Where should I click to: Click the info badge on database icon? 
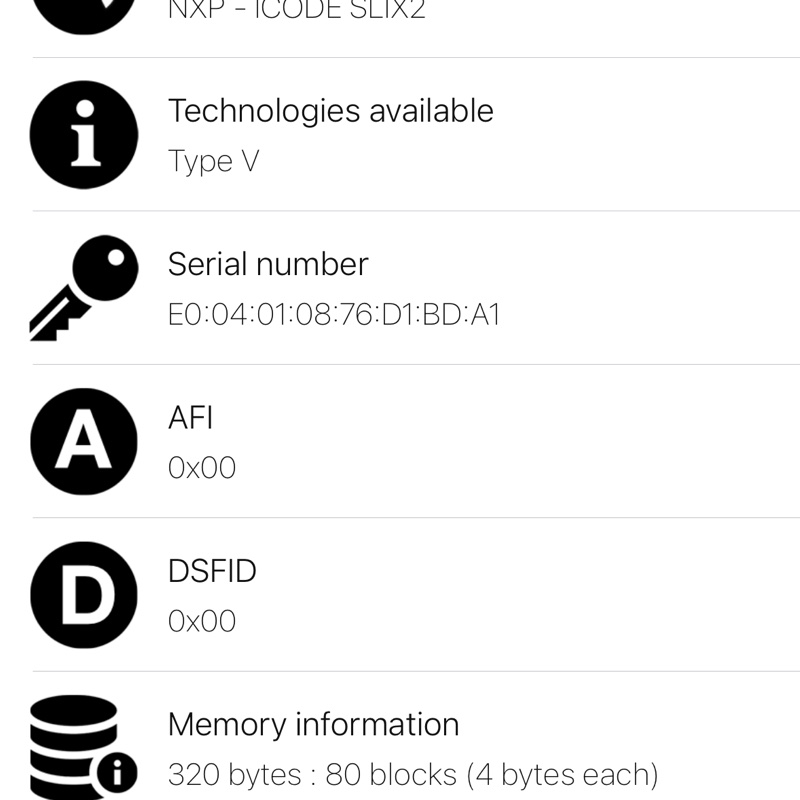coord(118,772)
